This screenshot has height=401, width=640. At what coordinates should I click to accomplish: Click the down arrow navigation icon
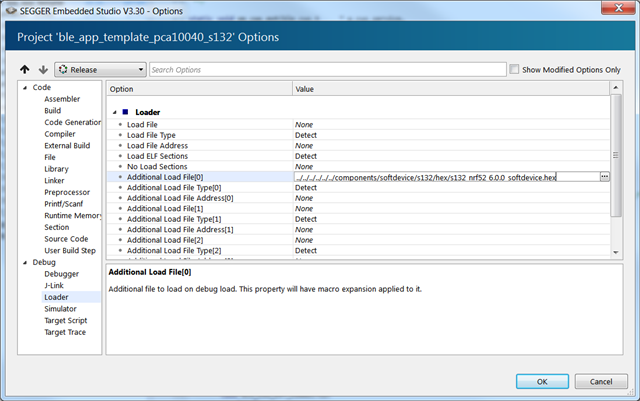tap(43, 69)
